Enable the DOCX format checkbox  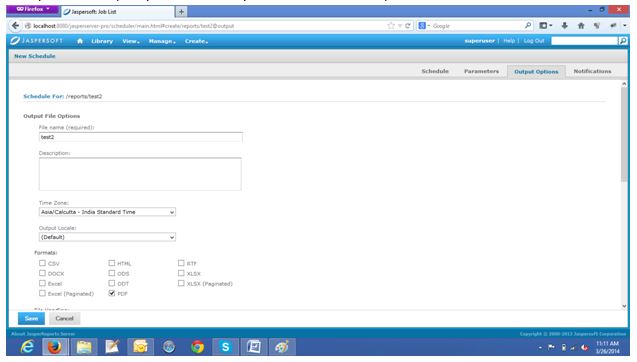(x=42, y=273)
